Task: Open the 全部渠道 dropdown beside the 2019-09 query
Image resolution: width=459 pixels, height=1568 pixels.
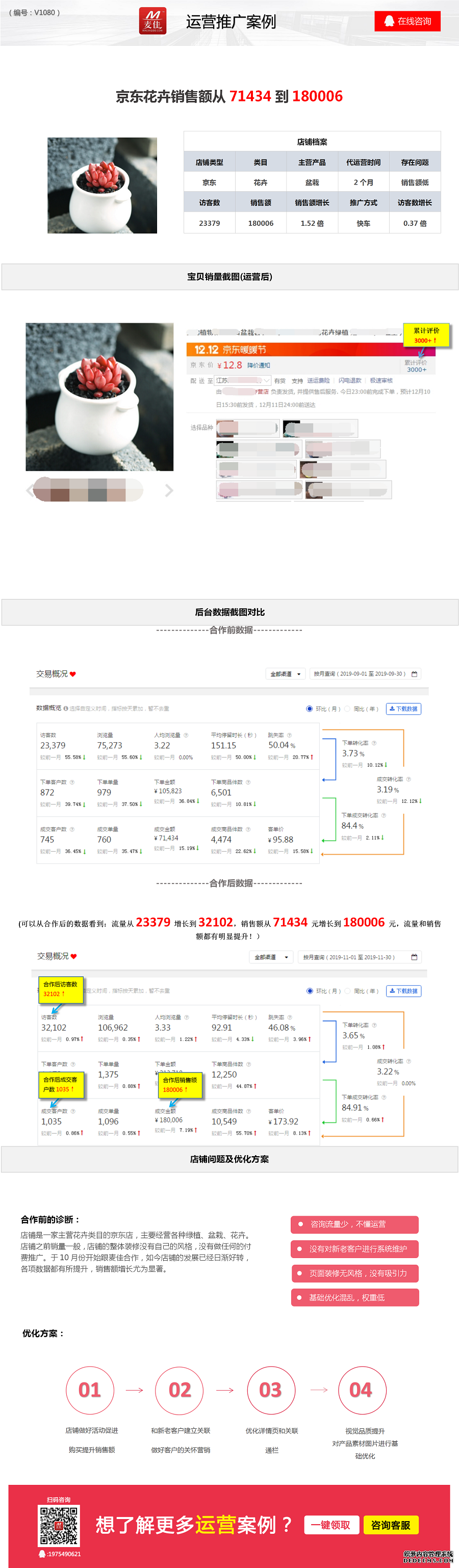Action: 285,674
